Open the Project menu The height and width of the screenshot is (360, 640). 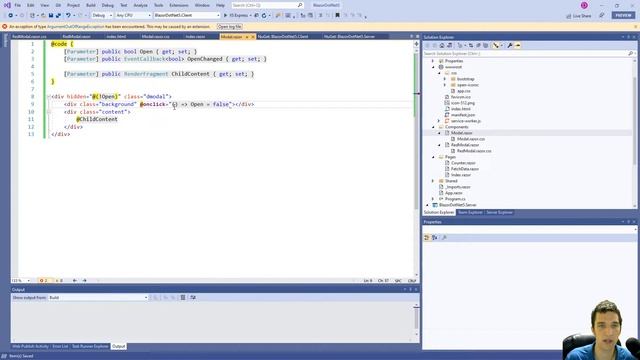(x=73, y=5)
